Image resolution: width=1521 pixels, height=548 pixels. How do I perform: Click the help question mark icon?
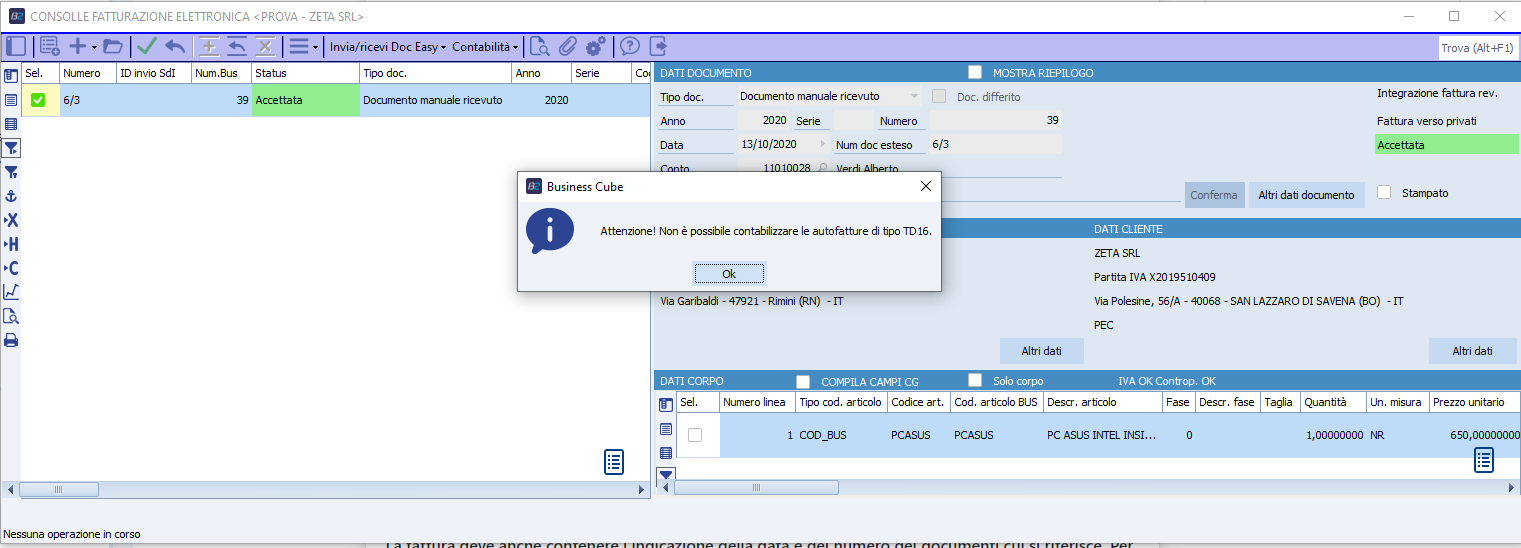pyautogui.click(x=630, y=46)
